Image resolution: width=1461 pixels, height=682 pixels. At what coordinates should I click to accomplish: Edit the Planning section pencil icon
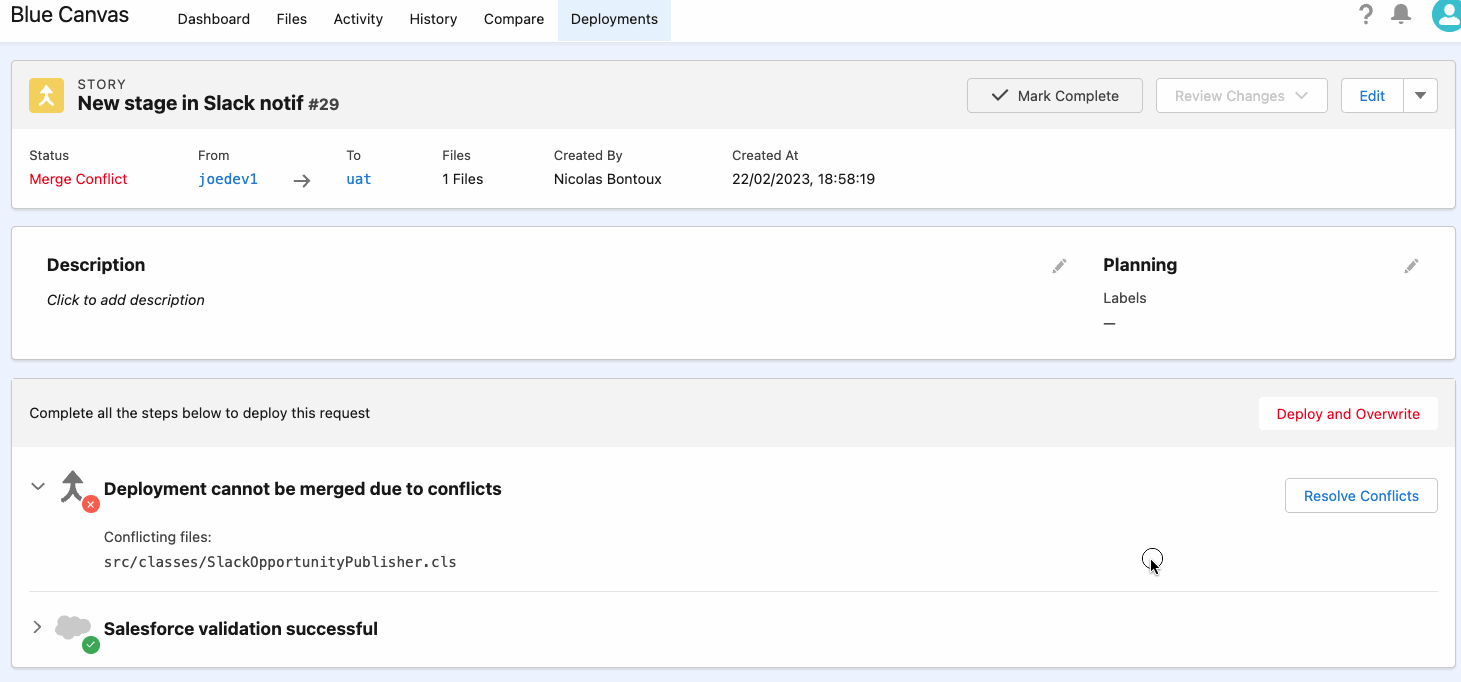tap(1411, 266)
